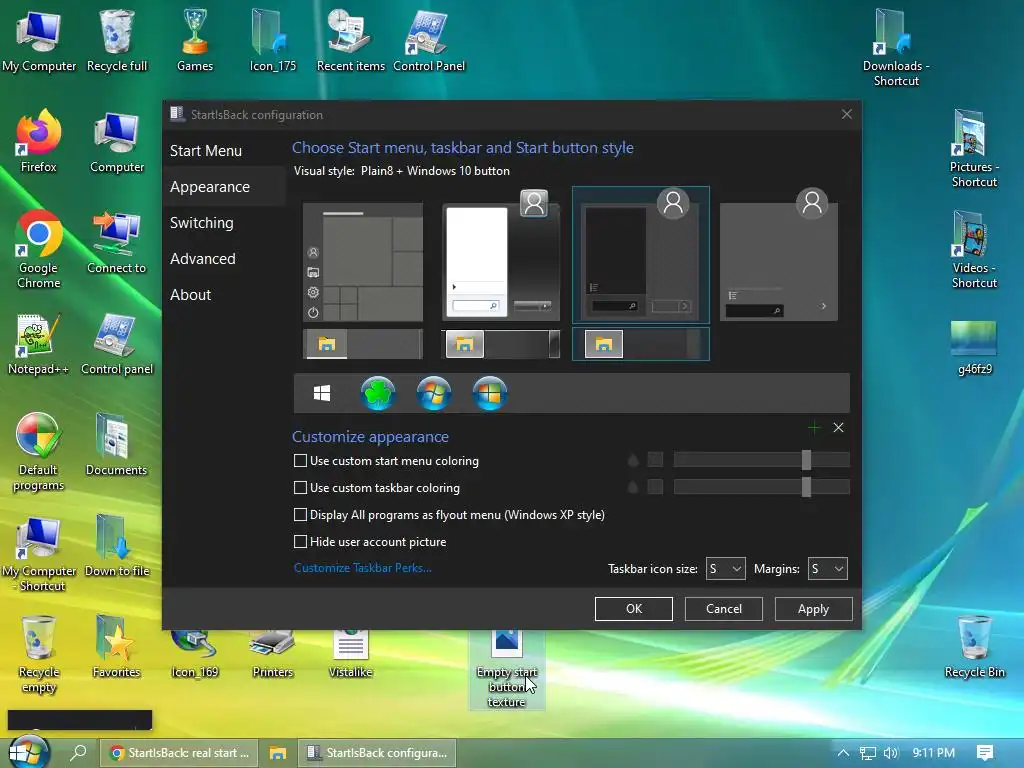Switch to StartIsBack Chrome taskbar window
The height and width of the screenshot is (768, 1024).
(179, 753)
